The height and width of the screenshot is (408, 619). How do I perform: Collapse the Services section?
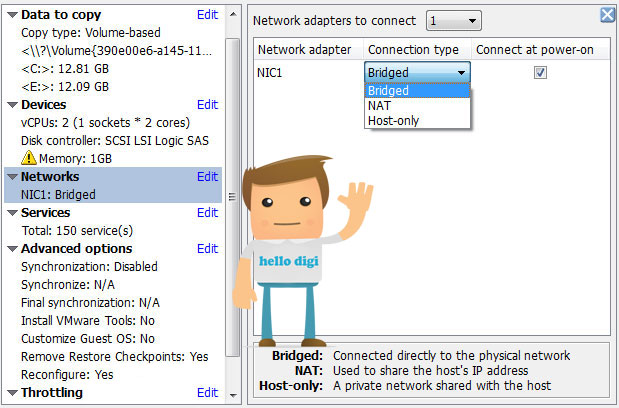pyautogui.click(x=13, y=213)
